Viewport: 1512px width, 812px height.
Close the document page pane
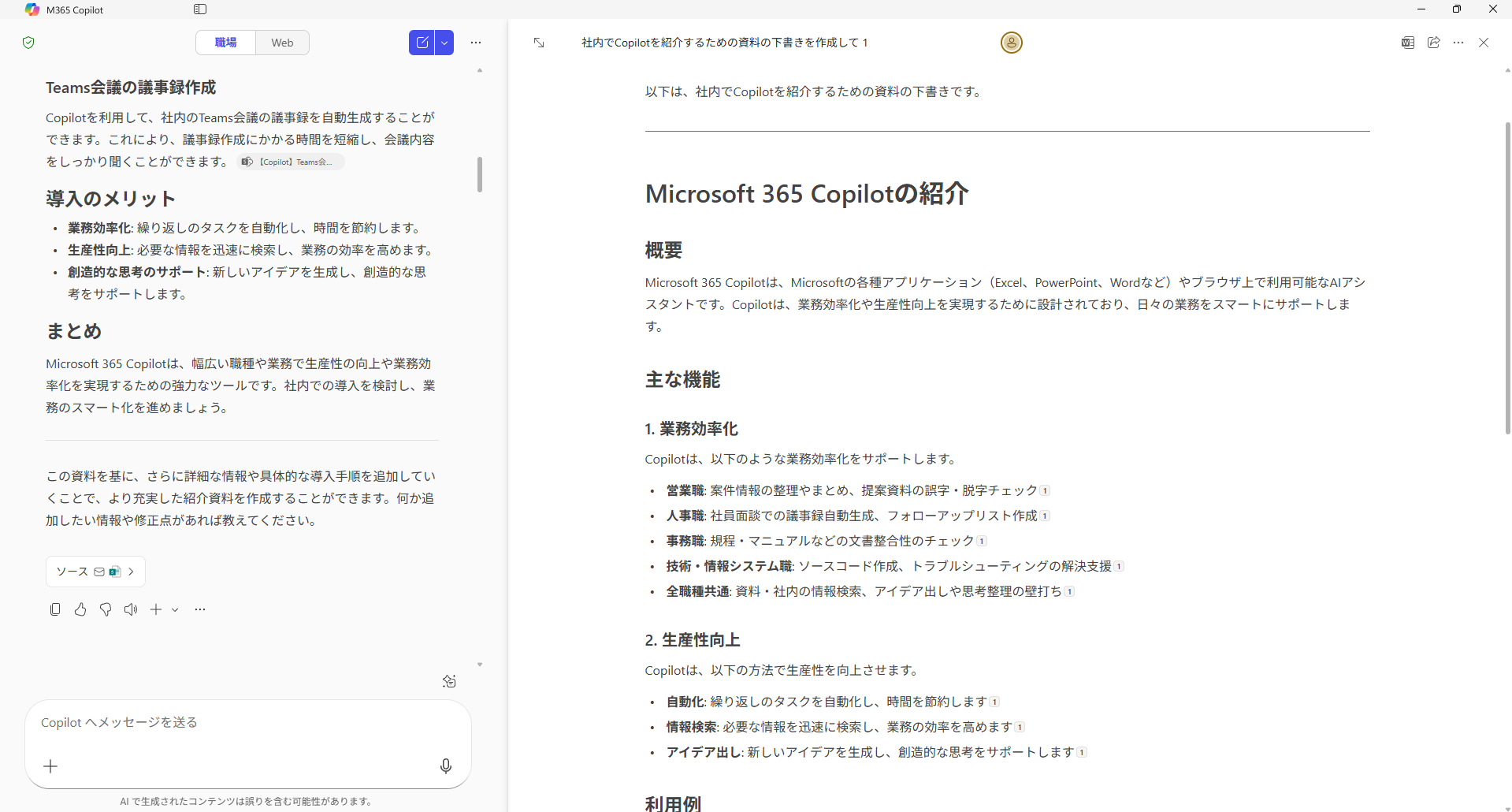[x=1484, y=43]
